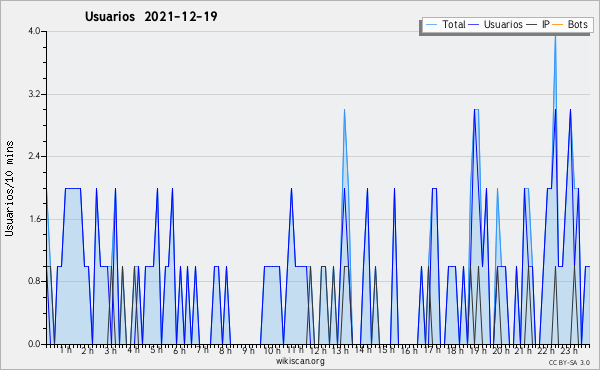Screen dimensions: 600x370
Task: Click the 19 h x-axis label
Action: click(x=478, y=350)
